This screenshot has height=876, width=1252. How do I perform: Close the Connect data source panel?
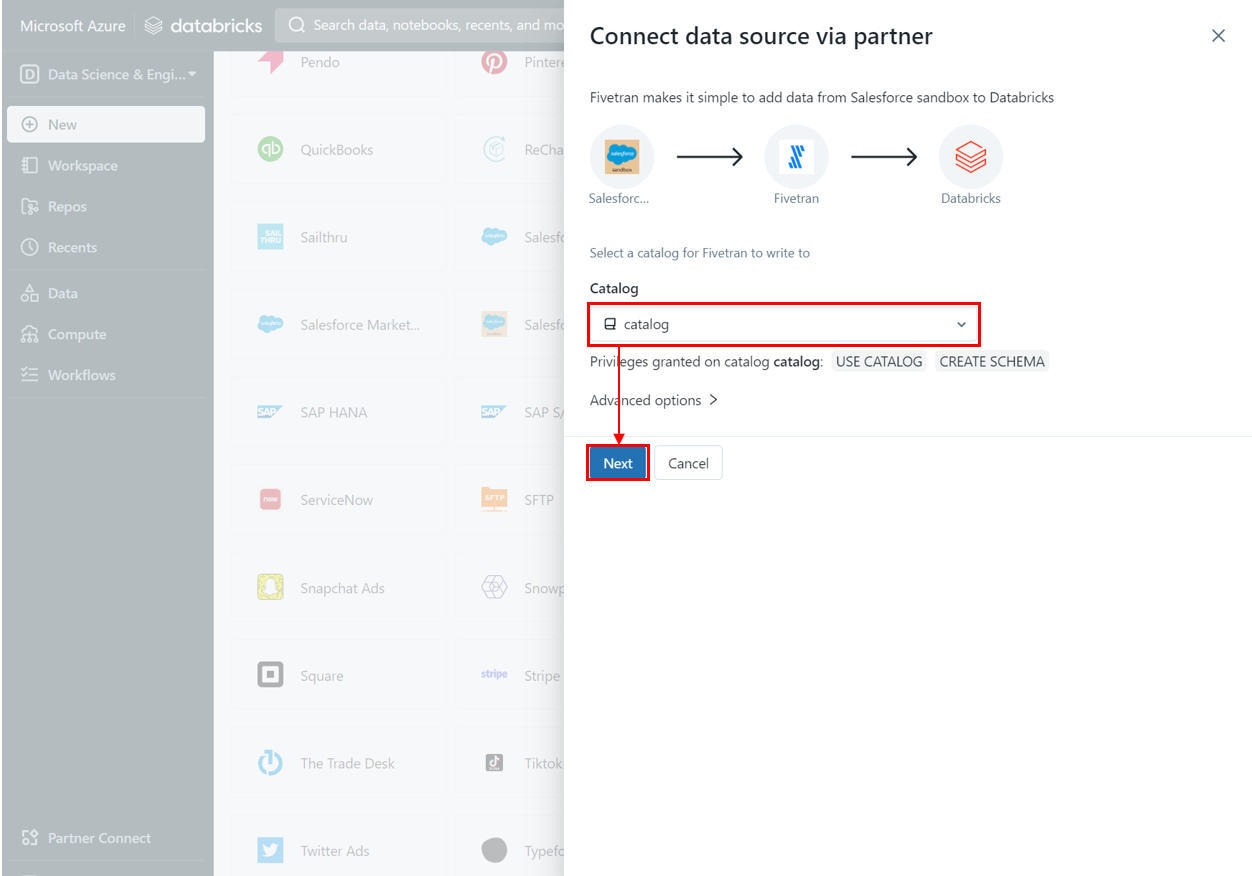pos(1218,36)
